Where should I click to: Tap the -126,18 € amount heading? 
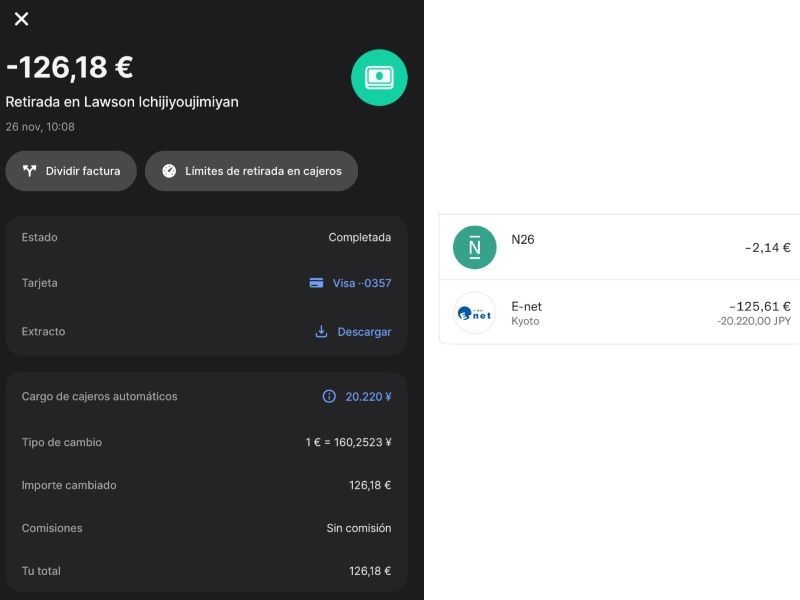pos(70,67)
